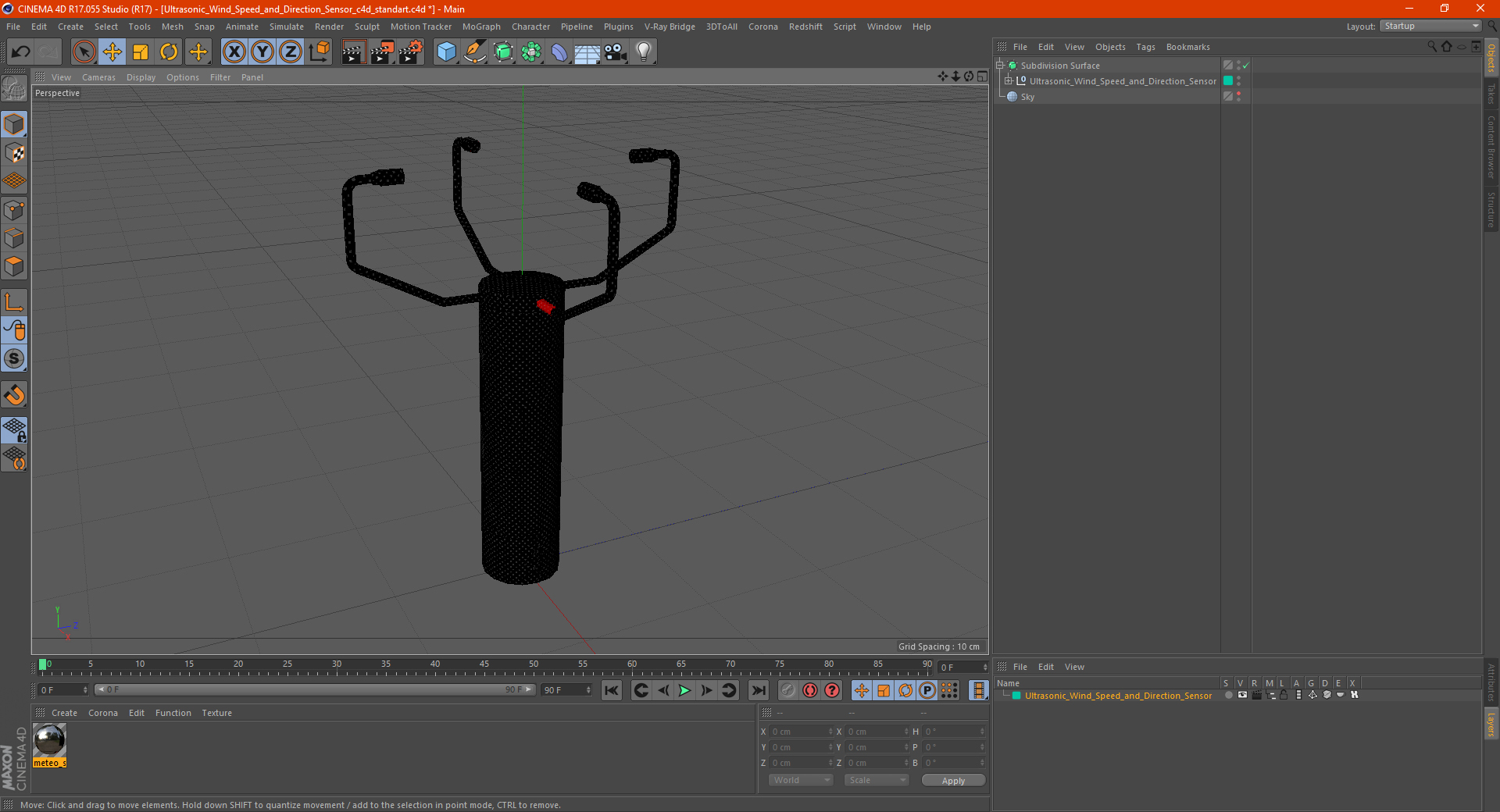The width and height of the screenshot is (1500, 812).
Task: Click the sensor object's layer color swatch
Action: (1228, 81)
